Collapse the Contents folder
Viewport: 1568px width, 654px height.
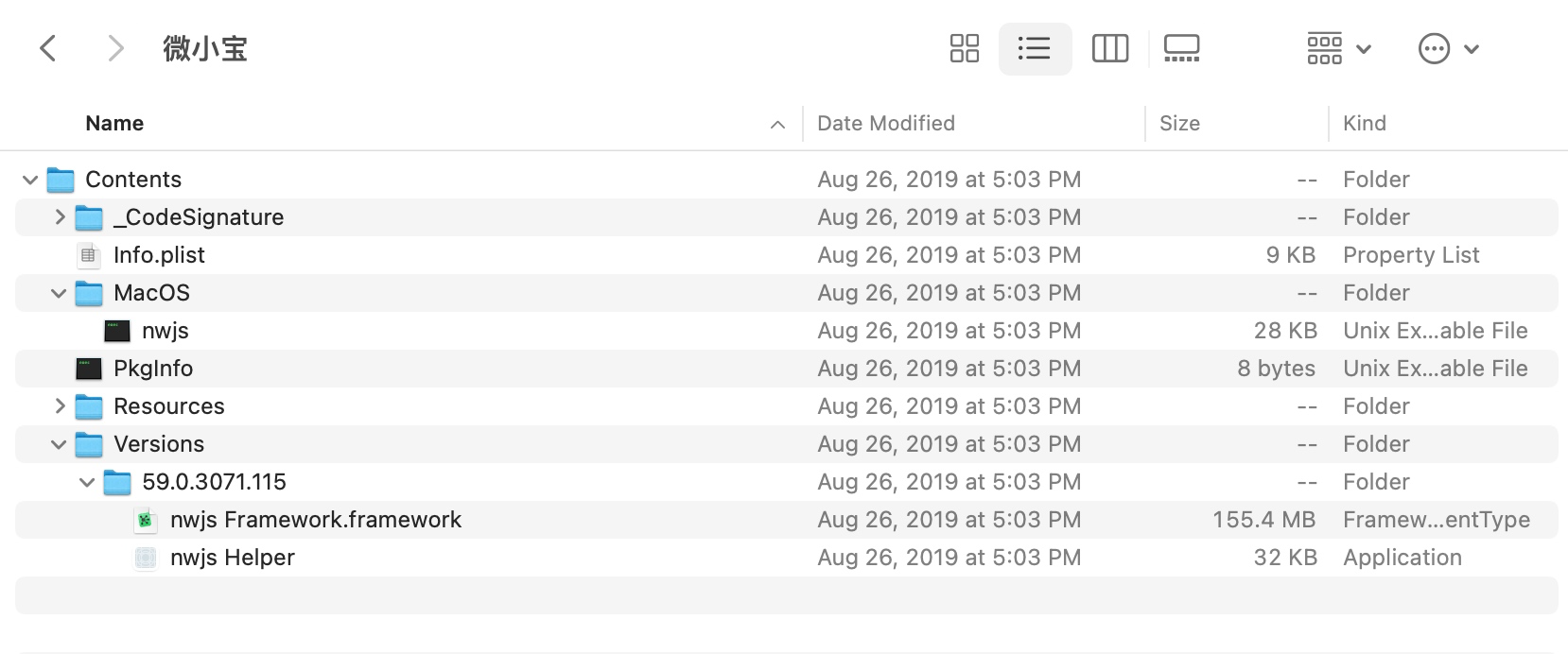(x=30, y=180)
